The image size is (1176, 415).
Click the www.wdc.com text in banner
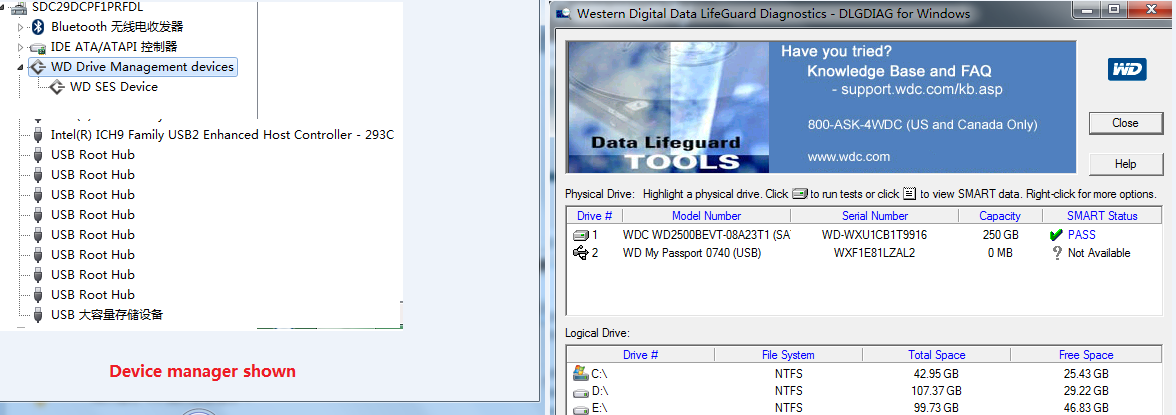pyautogui.click(x=848, y=157)
